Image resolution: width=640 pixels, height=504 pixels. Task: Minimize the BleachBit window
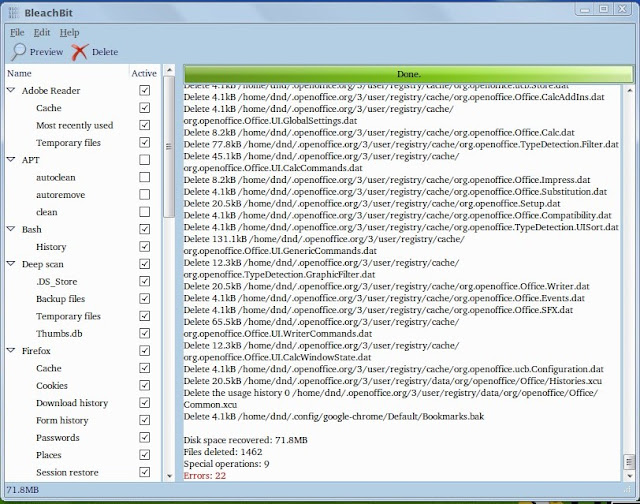pos(585,9)
